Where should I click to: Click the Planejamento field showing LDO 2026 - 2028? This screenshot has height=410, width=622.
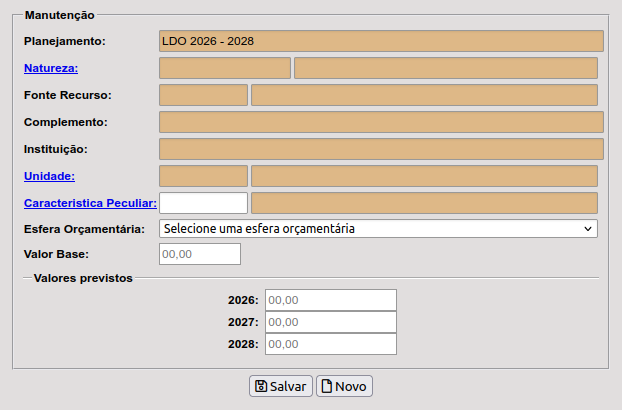pos(381,41)
